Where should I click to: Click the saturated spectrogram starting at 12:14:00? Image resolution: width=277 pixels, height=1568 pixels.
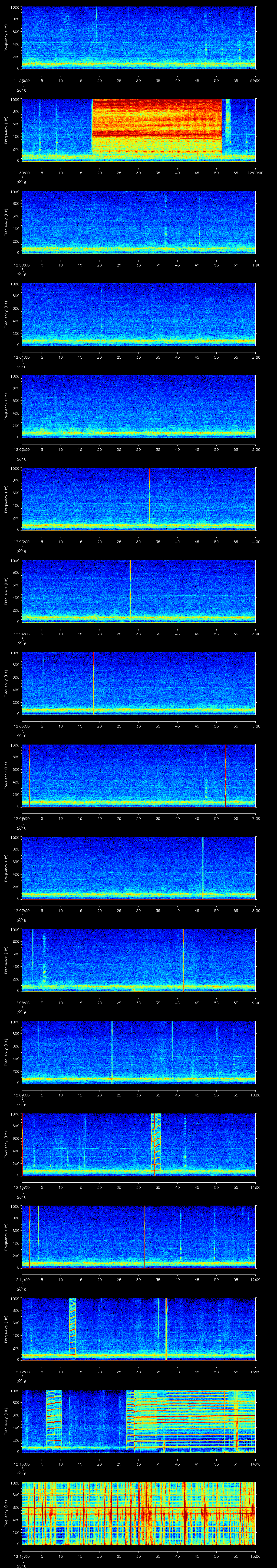pyautogui.click(x=139, y=1513)
